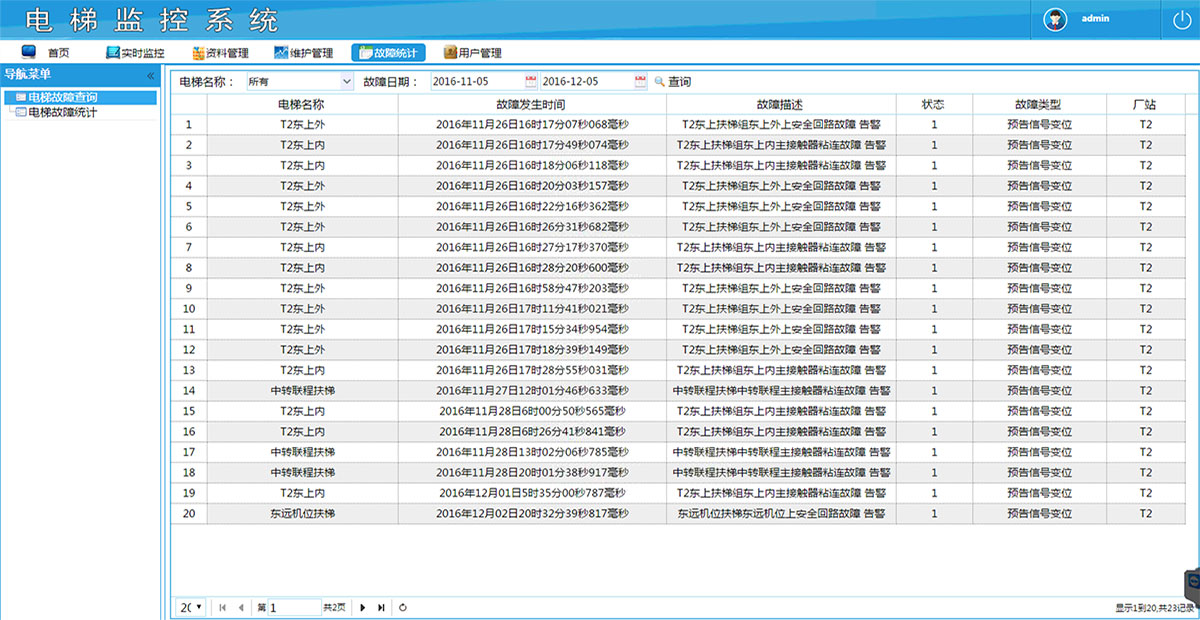The image size is (1200, 620).
Task: Open the 实时监控 menu
Action: (x=135, y=53)
